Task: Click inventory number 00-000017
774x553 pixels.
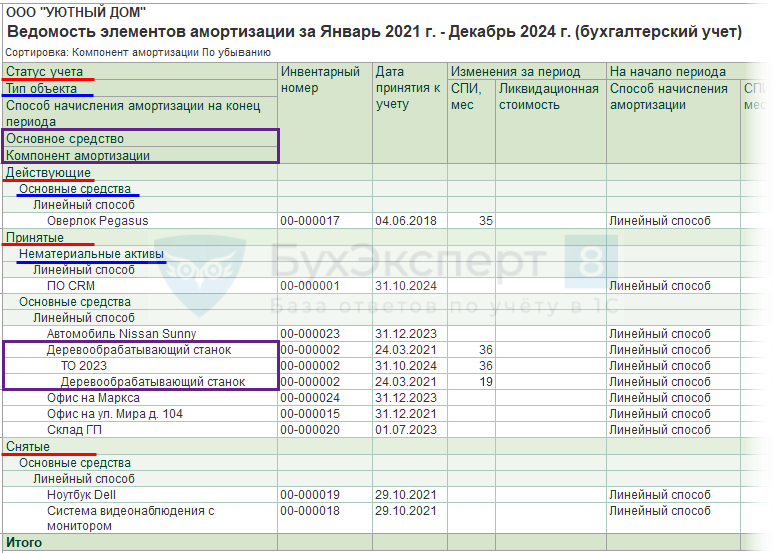Action: click(x=310, y=221)
